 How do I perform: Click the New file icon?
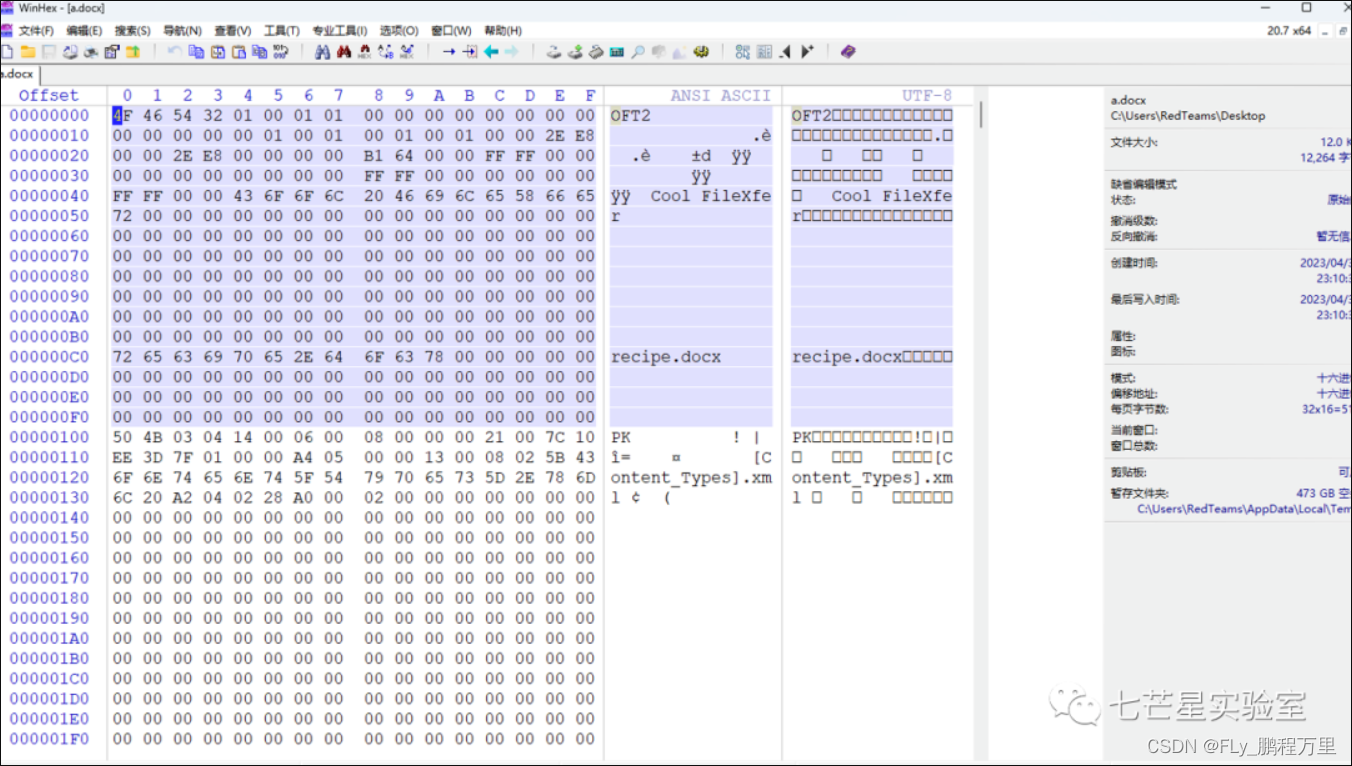point(7,51)
